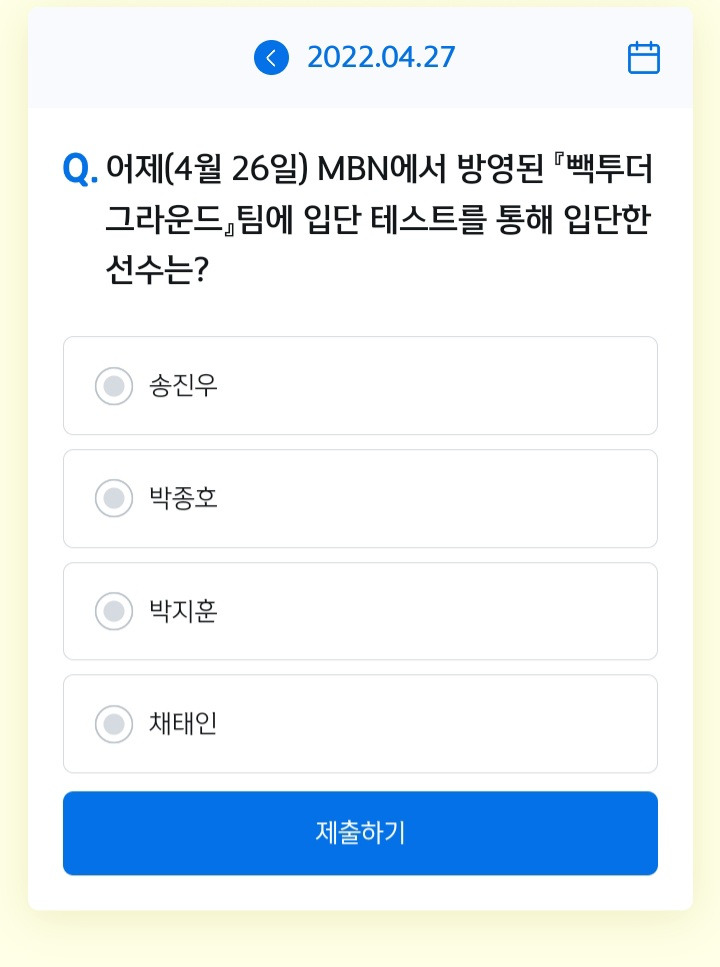
Task: Click the 2022.04.27 date label
Action: click(381, 57)
